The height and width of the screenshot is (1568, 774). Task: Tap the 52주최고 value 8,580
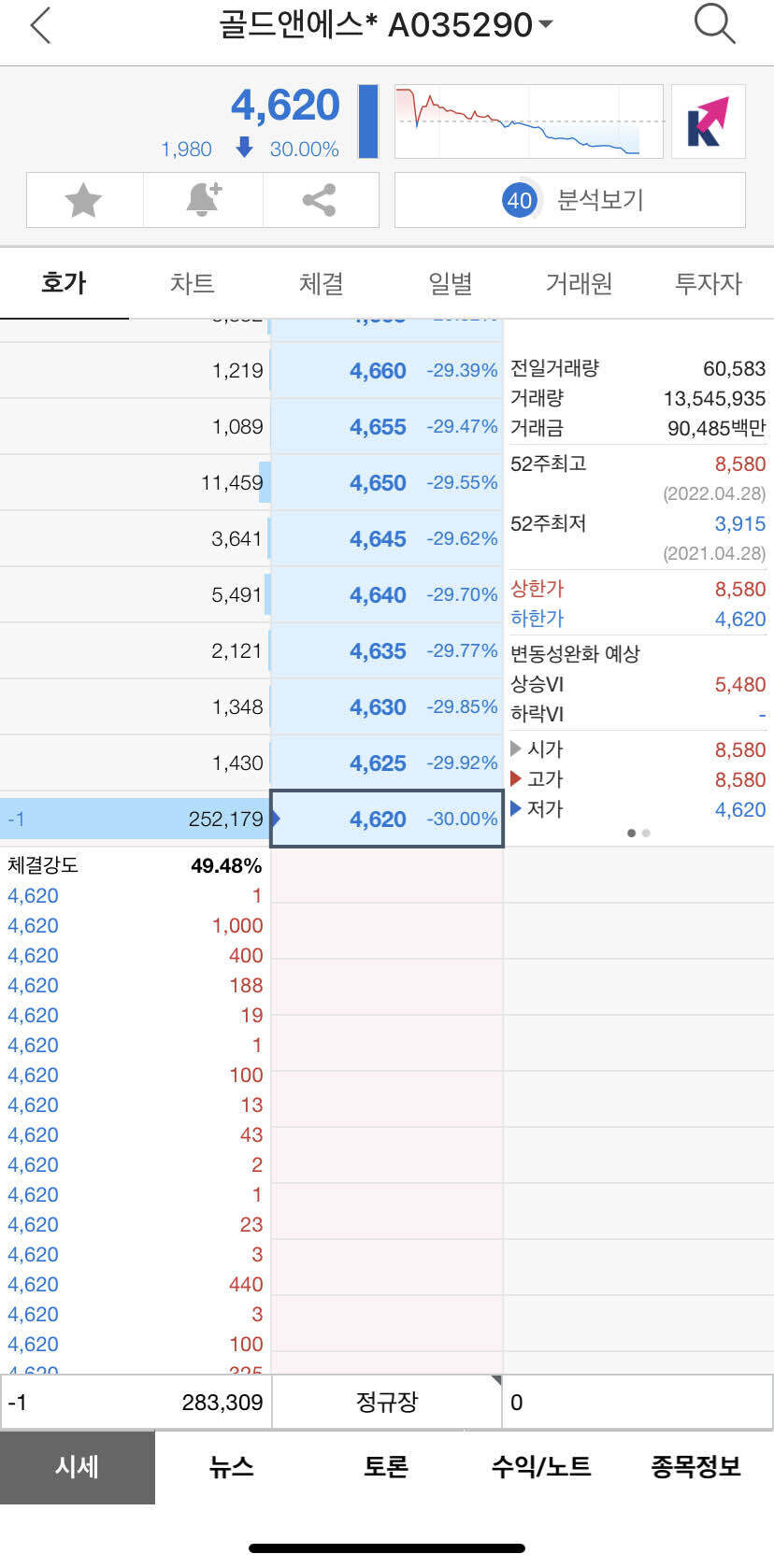point(740,464)
